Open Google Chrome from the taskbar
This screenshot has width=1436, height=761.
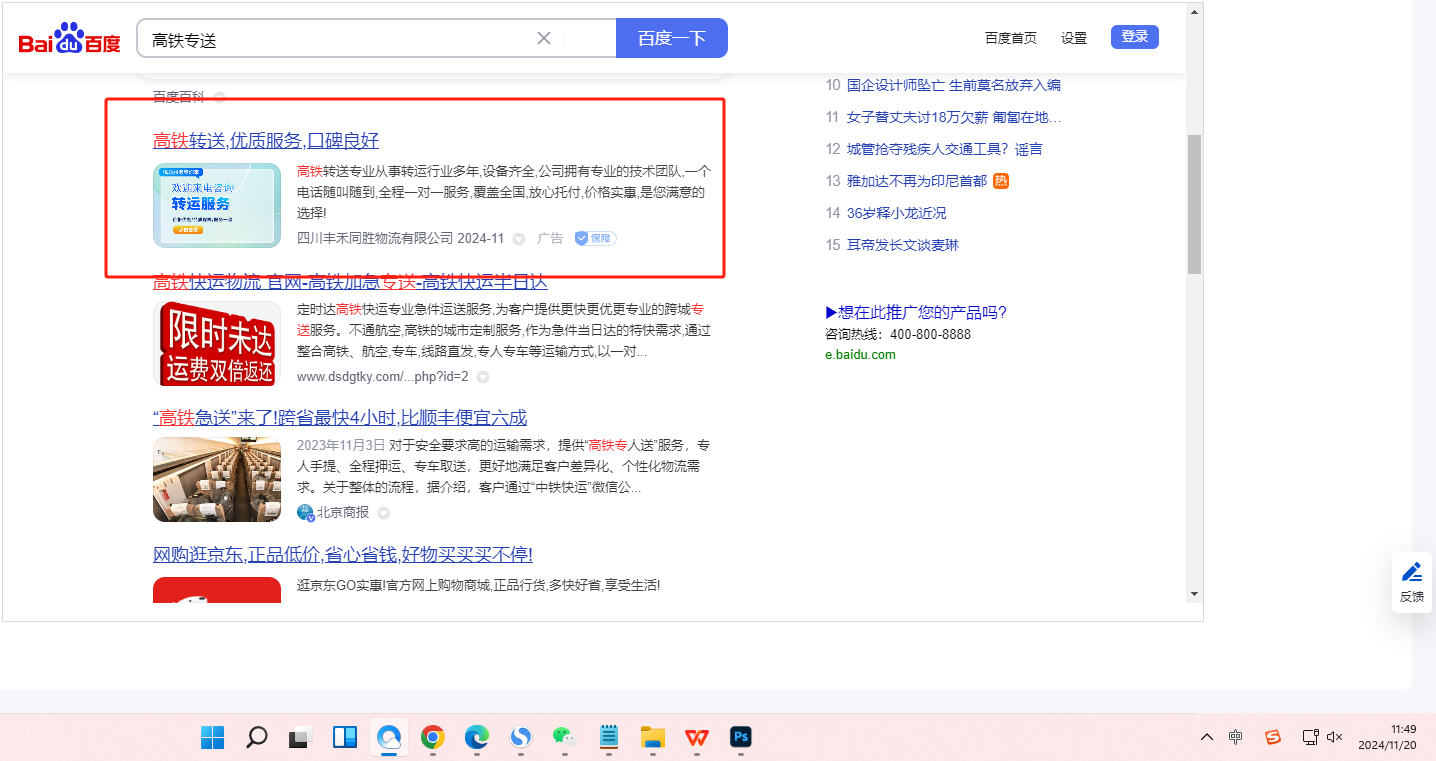click(x=432, y=738)
